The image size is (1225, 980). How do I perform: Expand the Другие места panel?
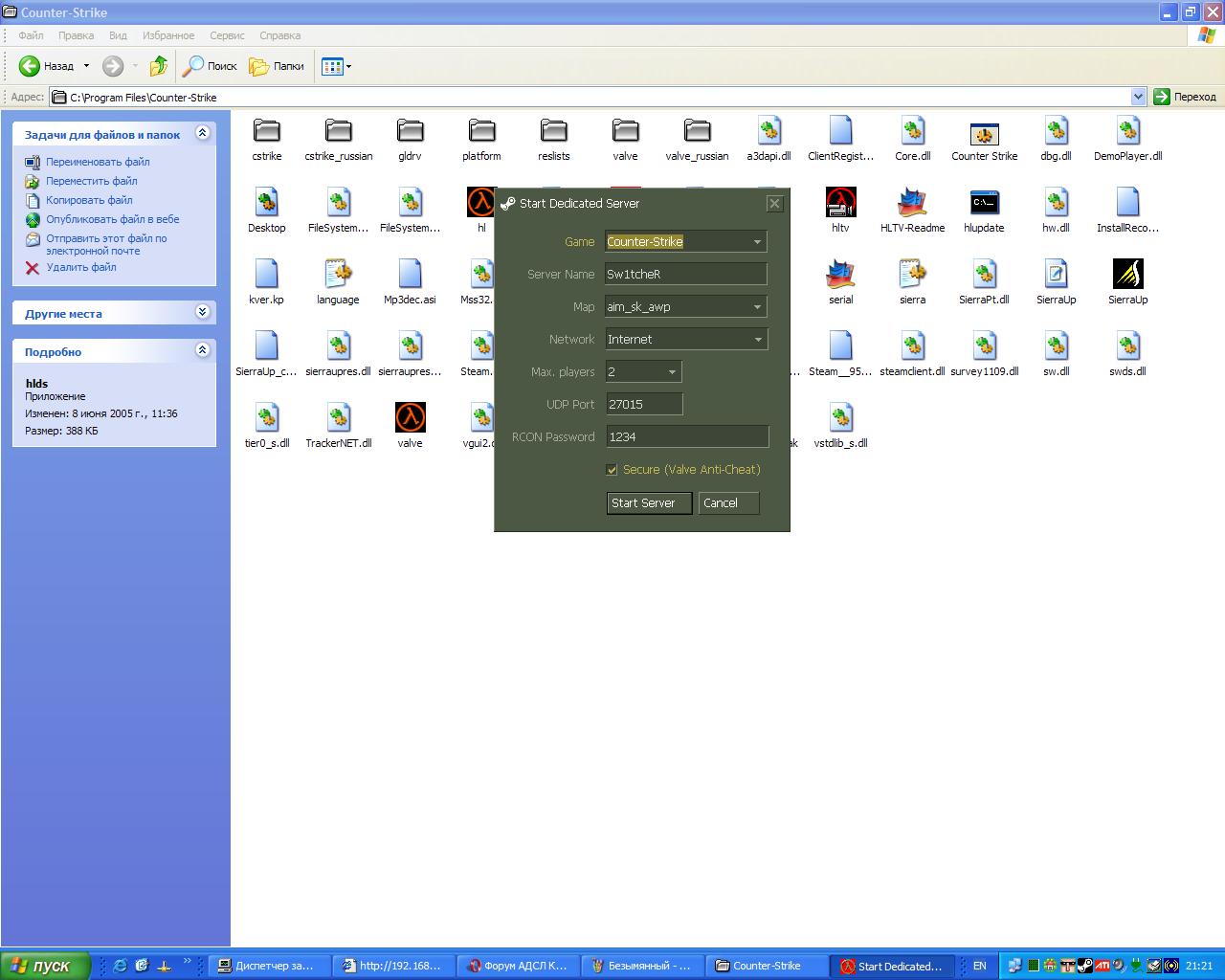tap(202, 312)
